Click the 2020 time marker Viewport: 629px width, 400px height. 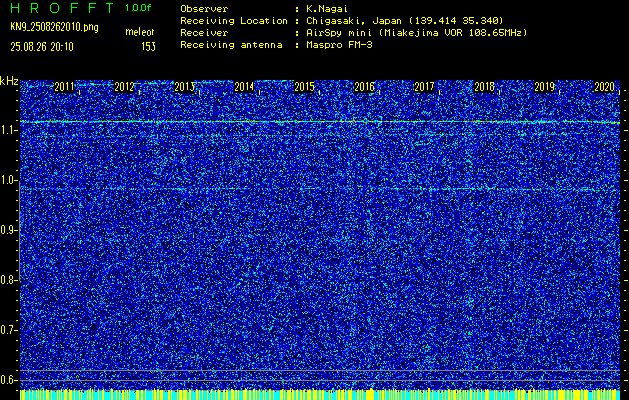point(605,87)
